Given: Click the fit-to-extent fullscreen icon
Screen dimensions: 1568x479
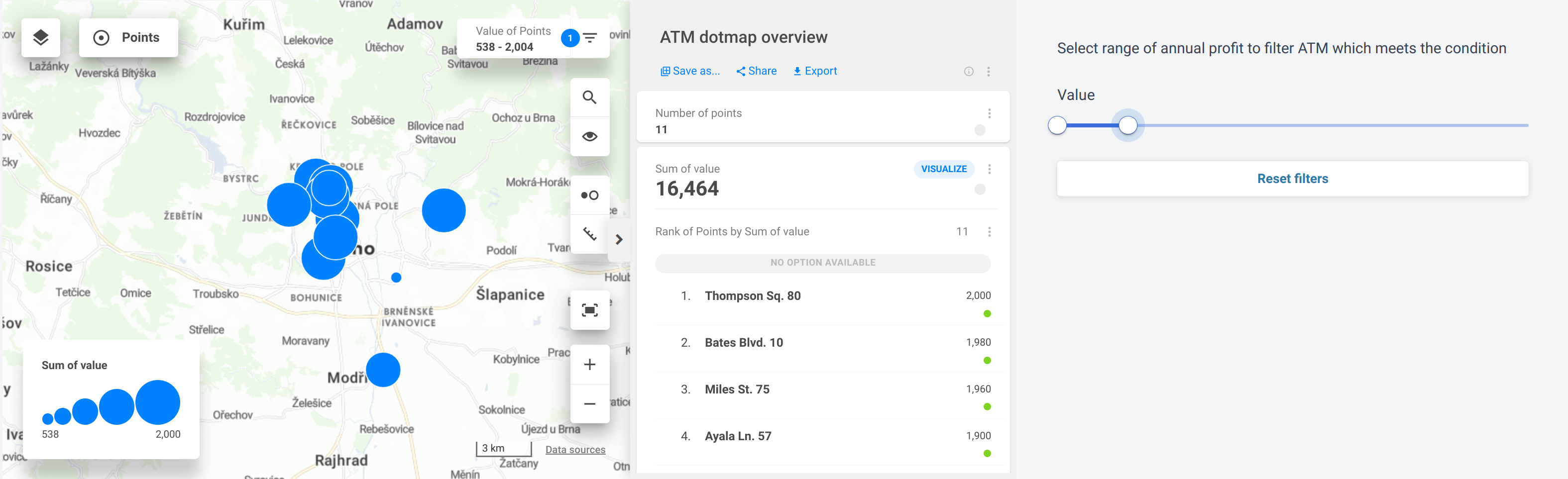Looking at the screenshot, I should click(589, 310).
